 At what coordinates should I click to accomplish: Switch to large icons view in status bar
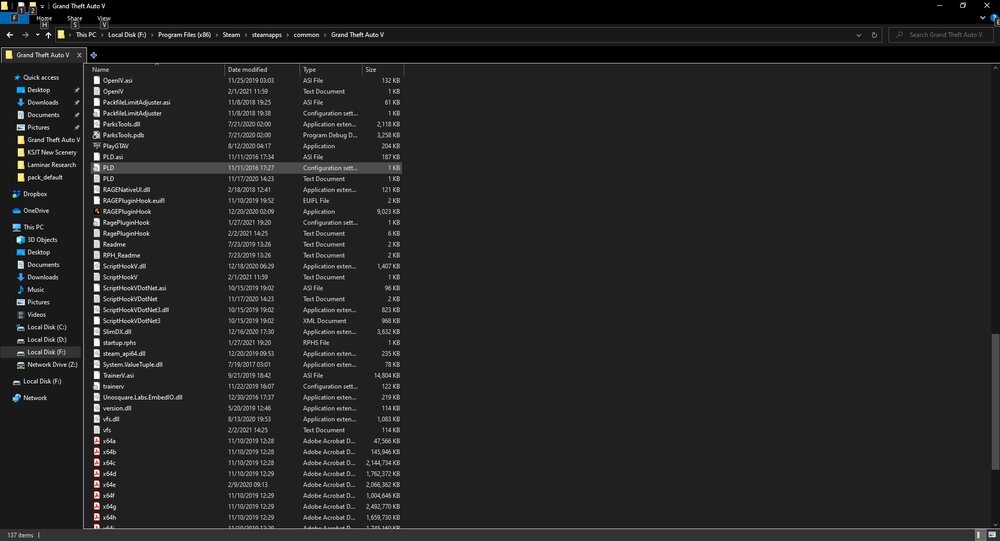[x=992, y=535]
